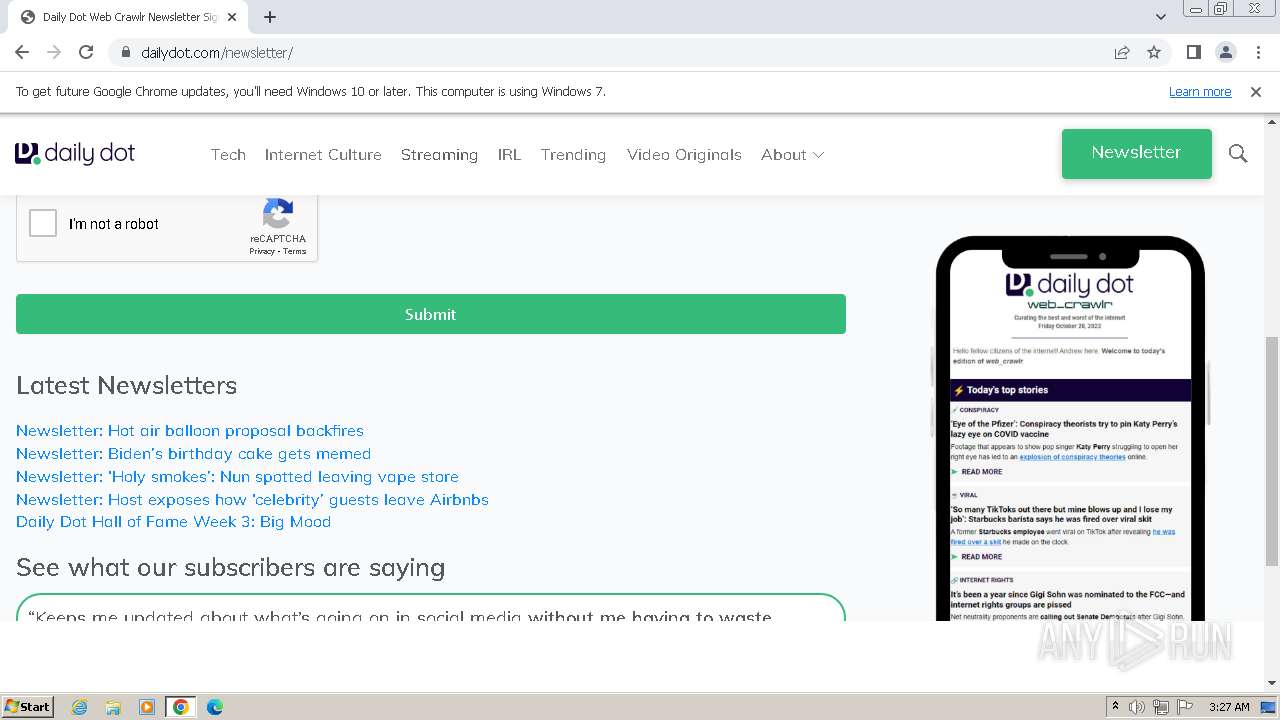Click the Action Center flag tray icon
Viewport: 1280px width, 720px height.
click(1185, 707)
